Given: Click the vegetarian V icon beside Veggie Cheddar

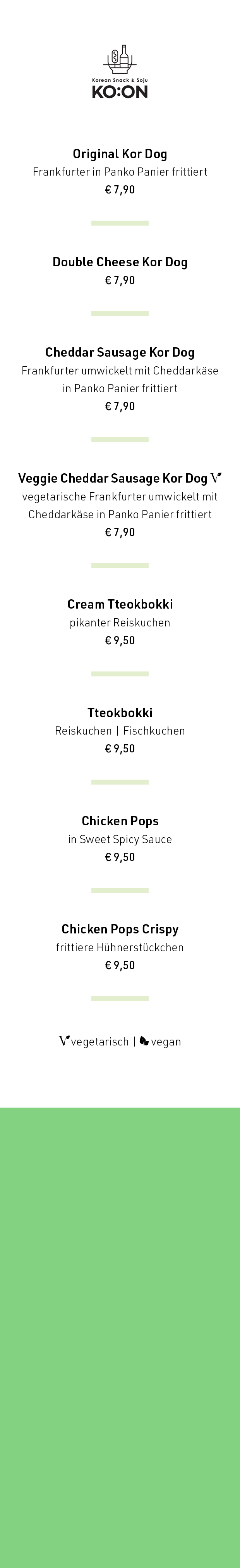Looking at the screenshot, I should (x=216, y=478).
